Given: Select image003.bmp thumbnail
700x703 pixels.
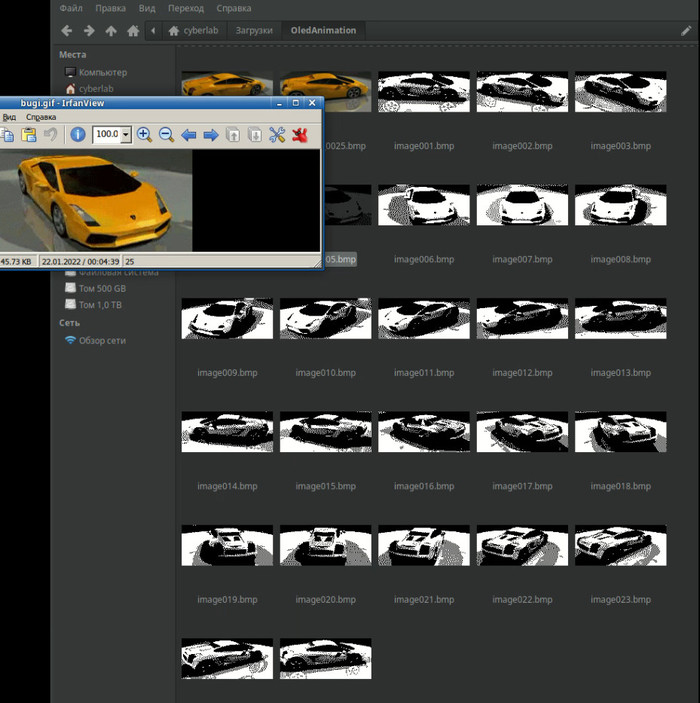Looking at the screenshot, I should 621,91.
